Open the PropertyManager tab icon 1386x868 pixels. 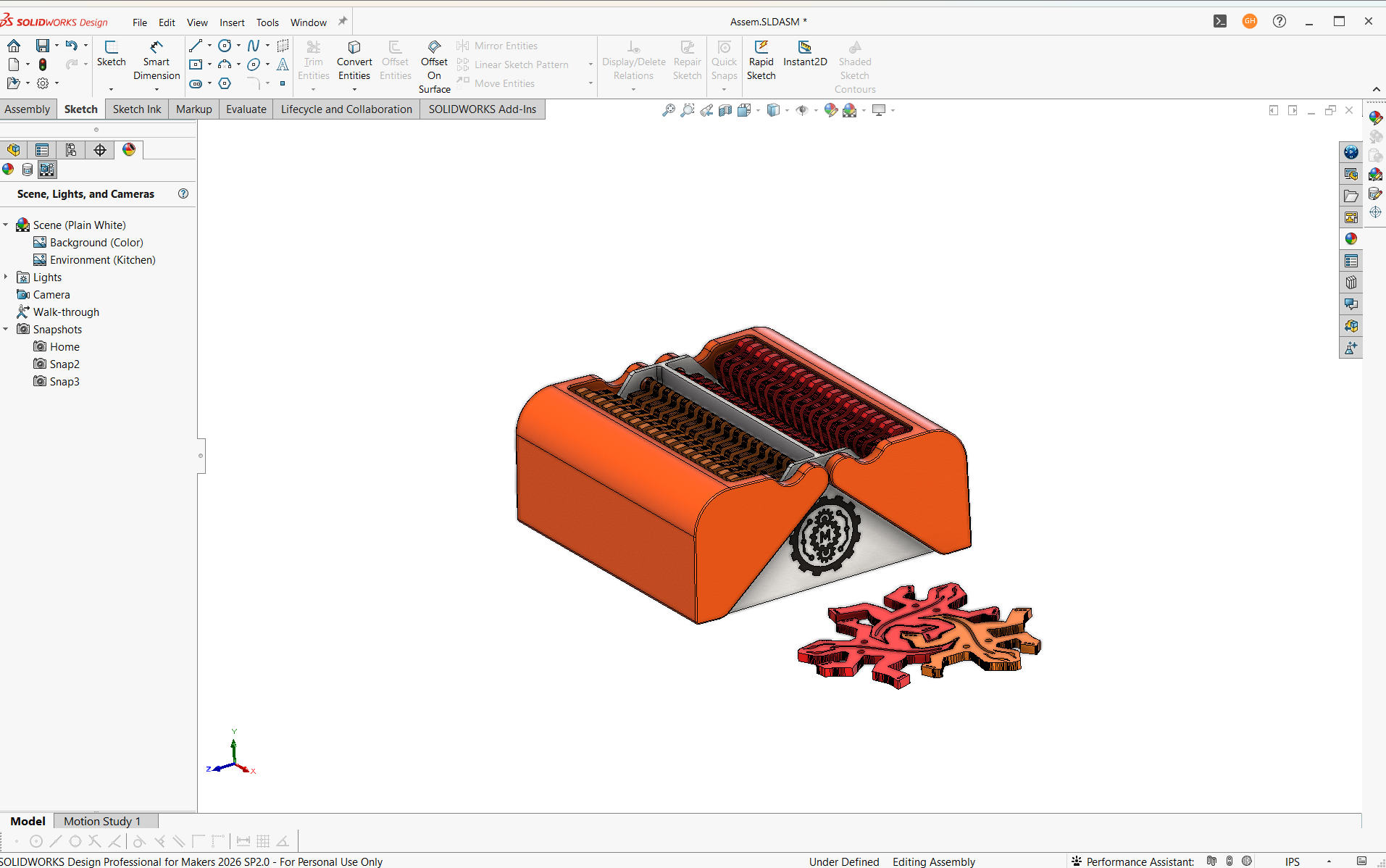42,150
